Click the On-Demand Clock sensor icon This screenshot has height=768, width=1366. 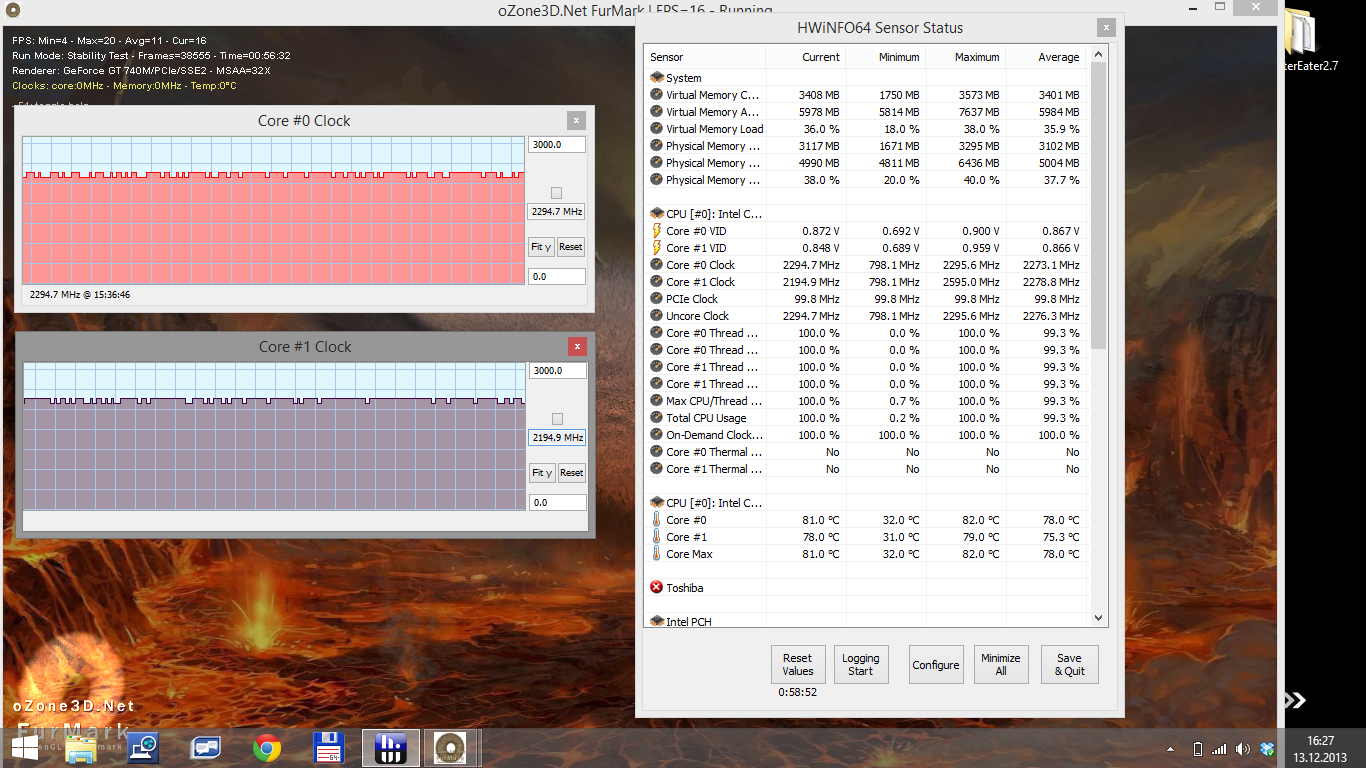[657, 435]
